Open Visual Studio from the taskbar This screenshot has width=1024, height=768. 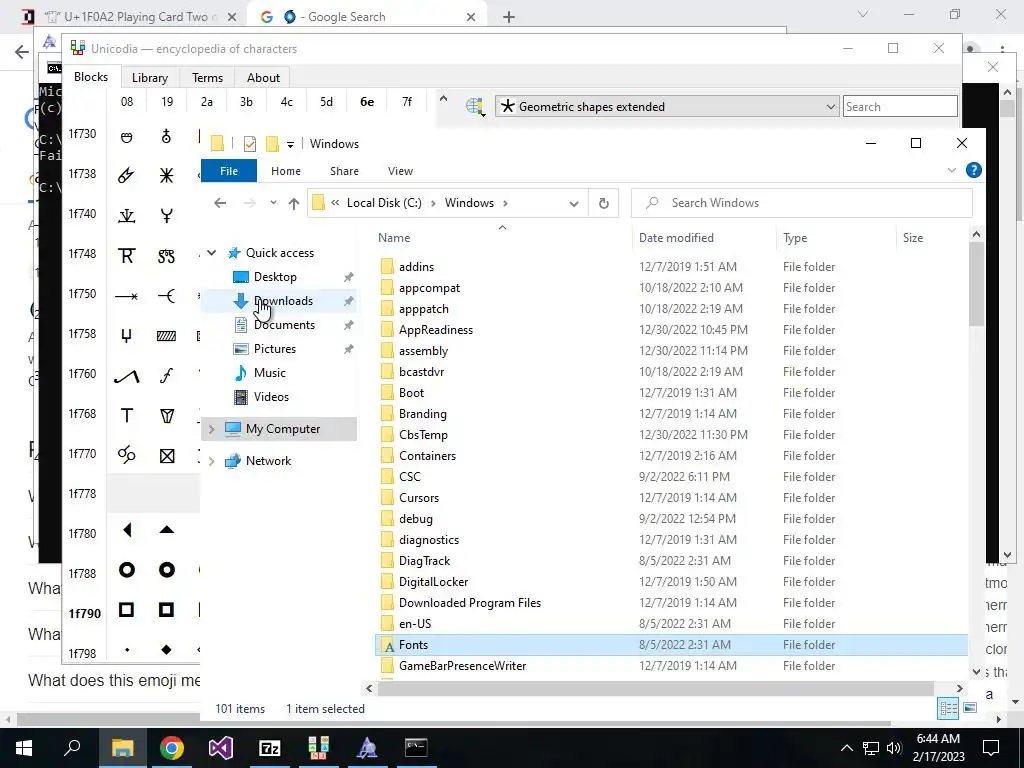(x=221, y=747)
